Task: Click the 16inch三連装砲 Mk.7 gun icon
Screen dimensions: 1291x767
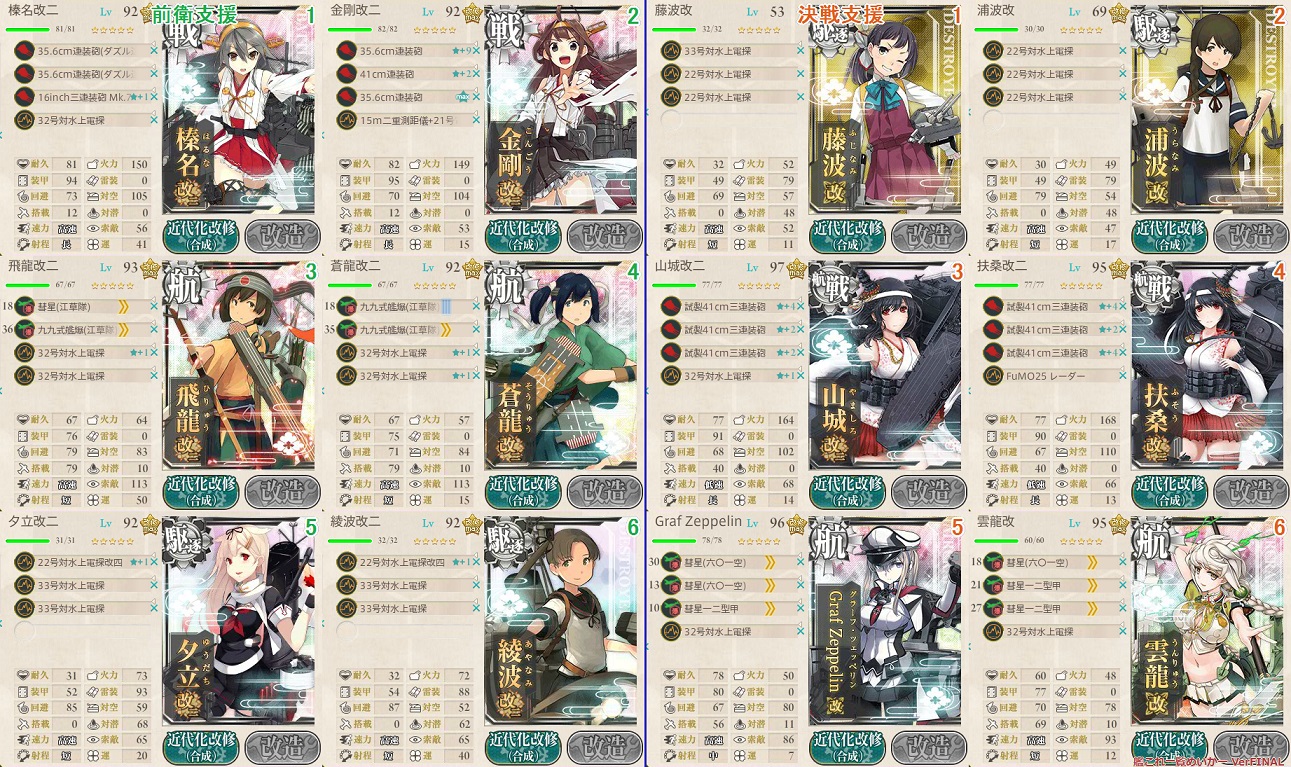Action: 24,97
